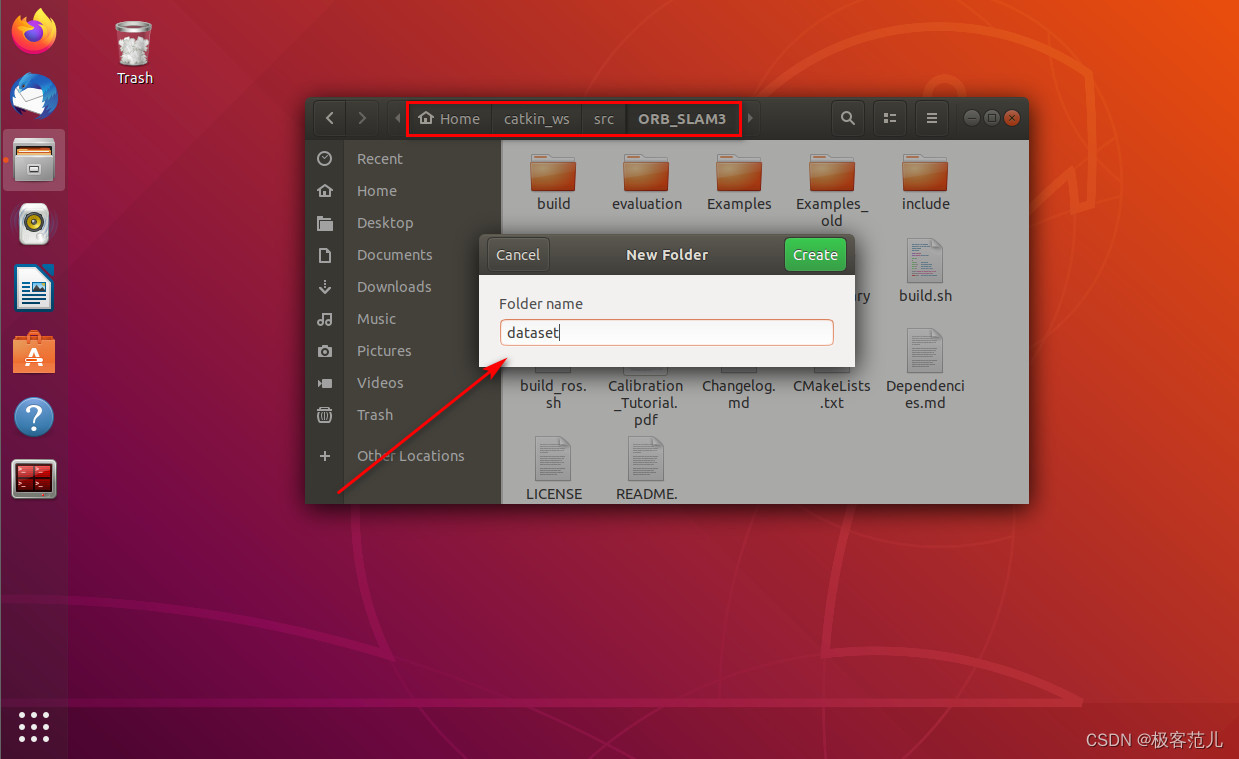Select the build folder
The height and width of the screenshot is (759, 1239).
[x=553, y=182]
